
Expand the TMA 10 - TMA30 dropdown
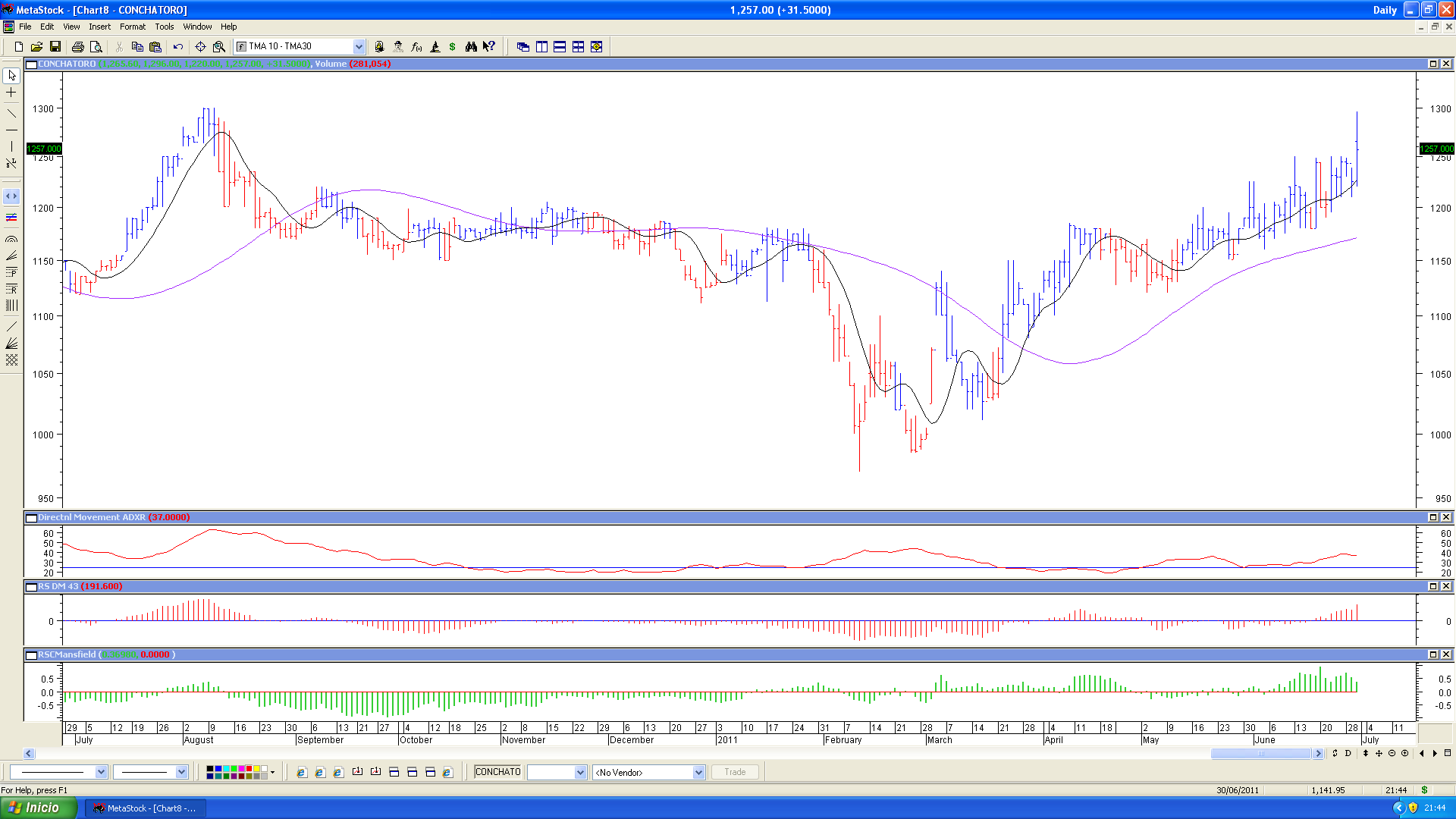pyautogui.click(x=359, y=47)
